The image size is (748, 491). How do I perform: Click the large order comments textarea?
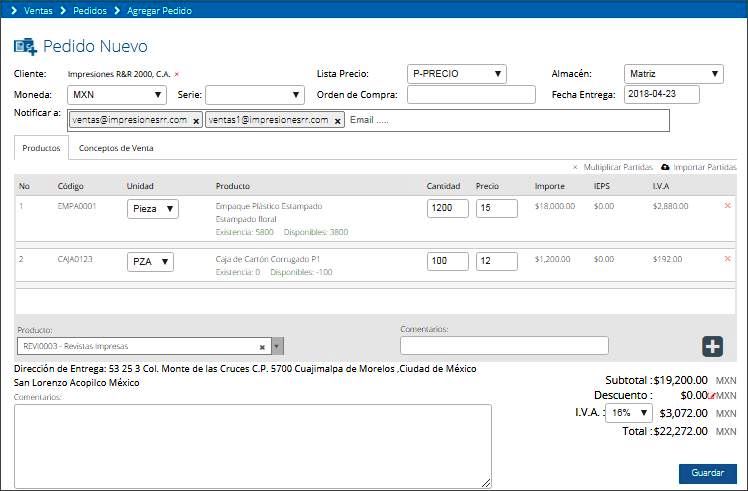[x=253, y=446]
